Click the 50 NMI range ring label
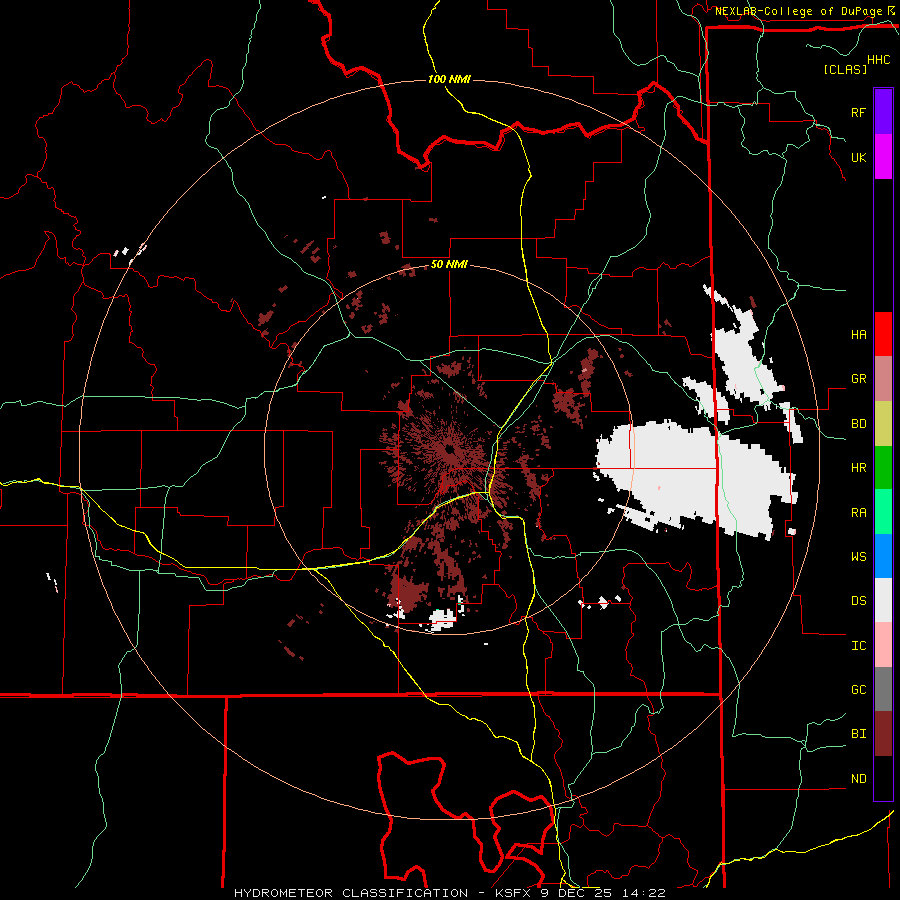This screenshot has height=900, width=900. pyautogui.click(x=449, y=265)
